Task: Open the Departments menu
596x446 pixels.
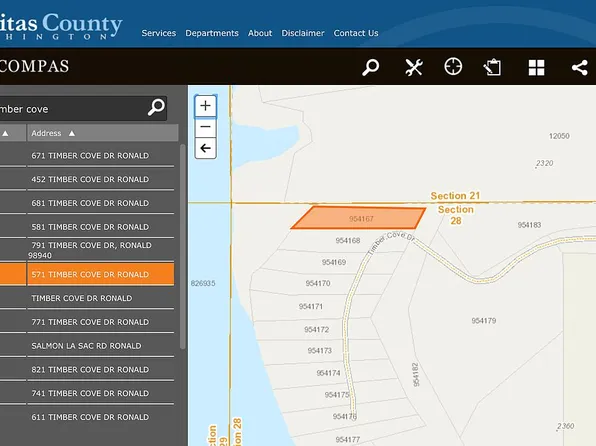Action: (x=212, y=33)
